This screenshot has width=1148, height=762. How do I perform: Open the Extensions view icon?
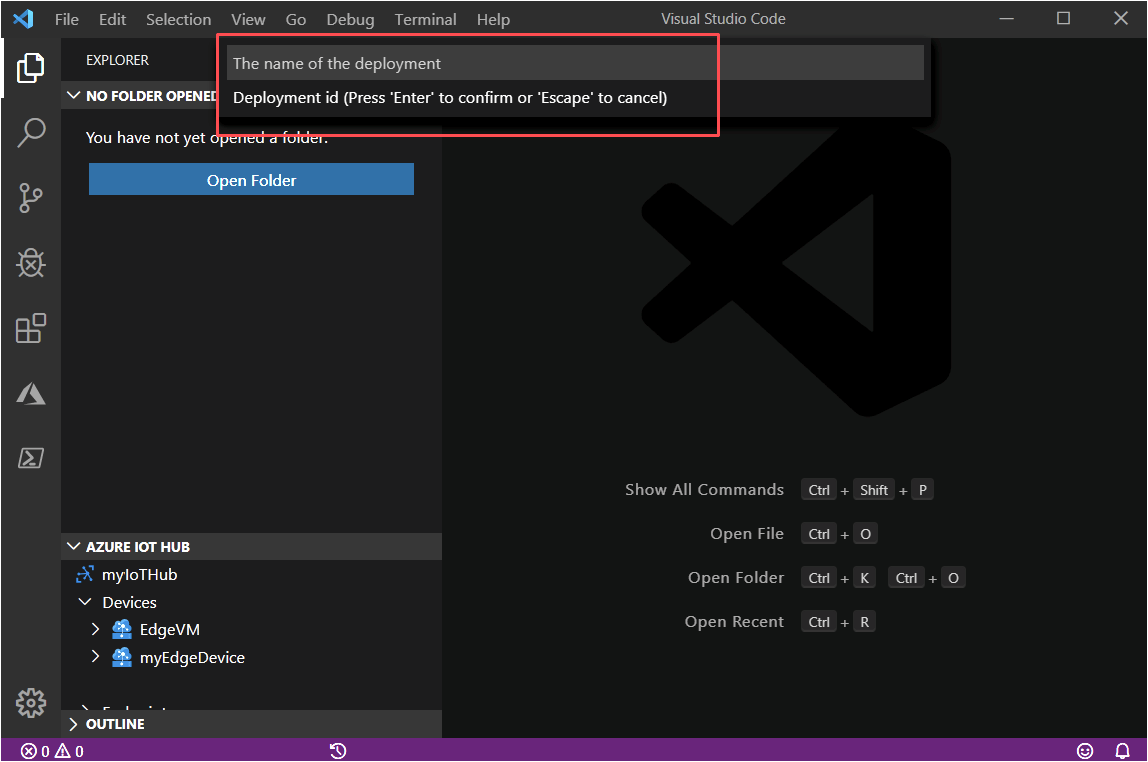point(30,328)
